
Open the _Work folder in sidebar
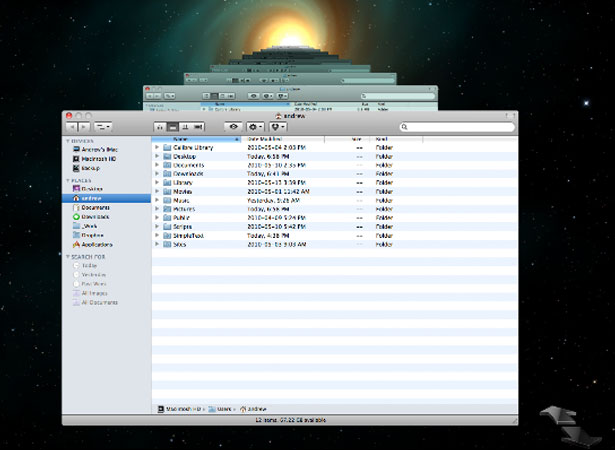click(x=85, y=226)
